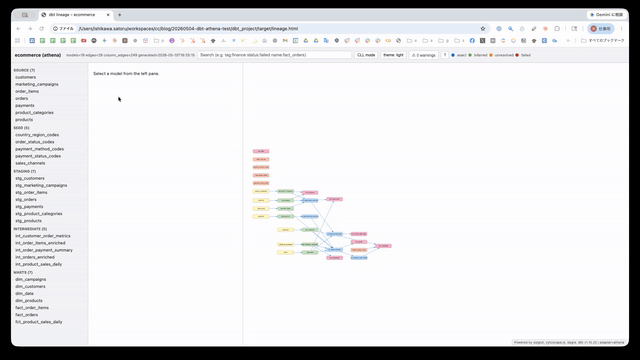Open the question mark help button
This screenshot has height=360, width=640.
tap(444, 55)
